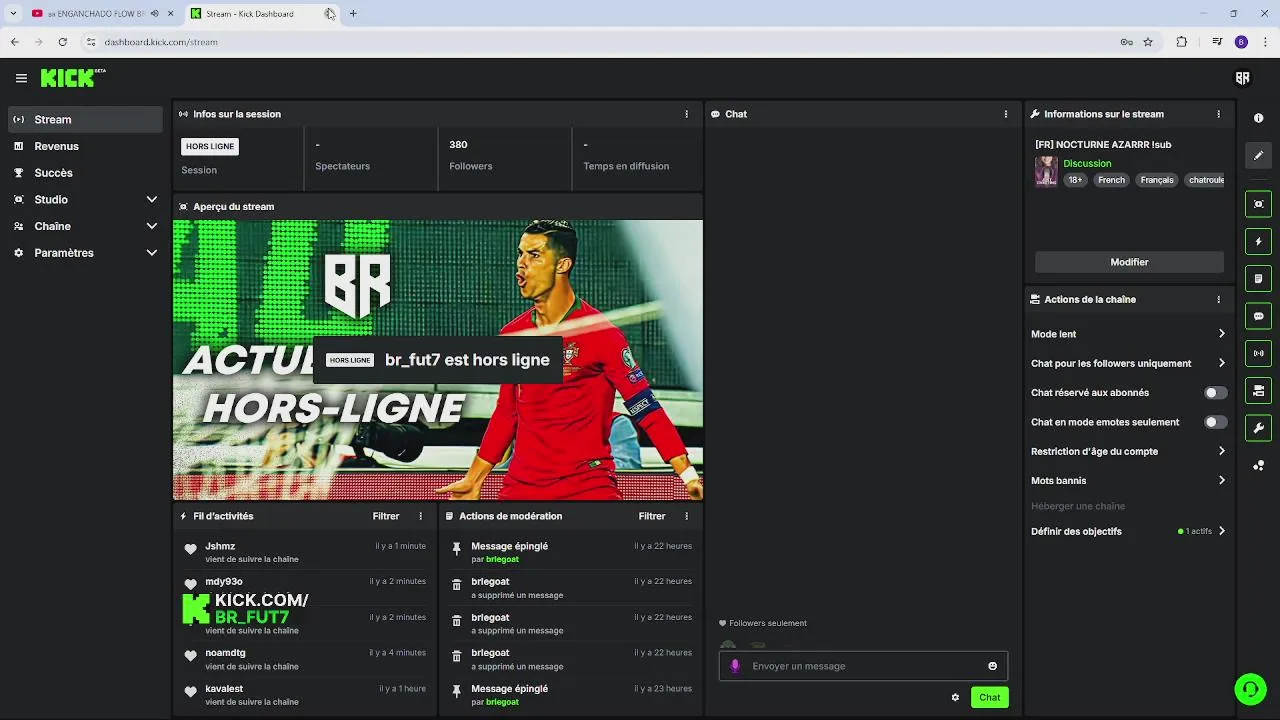Toggle the document widget icon in right sidebar
The height and width of the screenshot is (720, 1280).
[1258, 278]
